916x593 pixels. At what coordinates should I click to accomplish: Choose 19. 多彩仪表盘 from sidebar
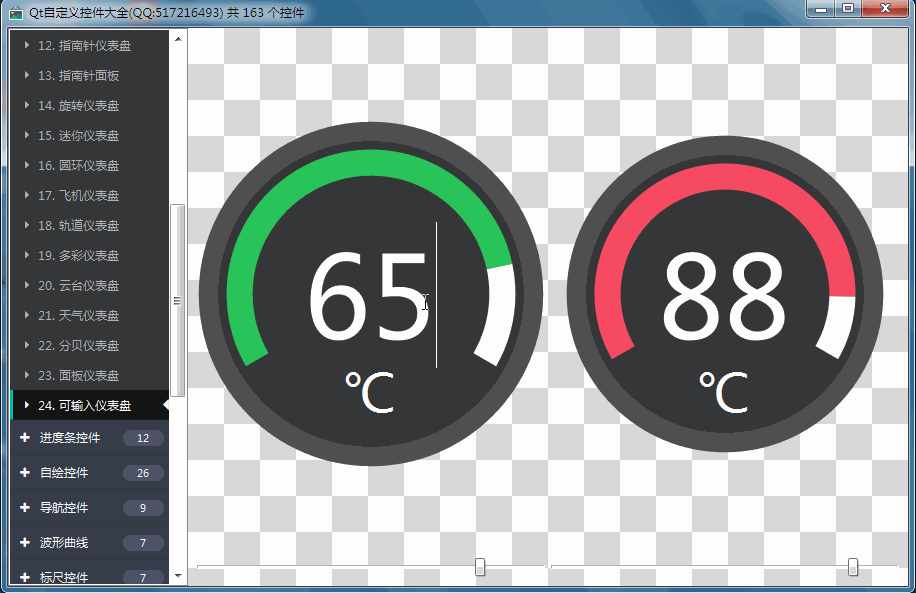pyautogui.click(x=78, y=255)
